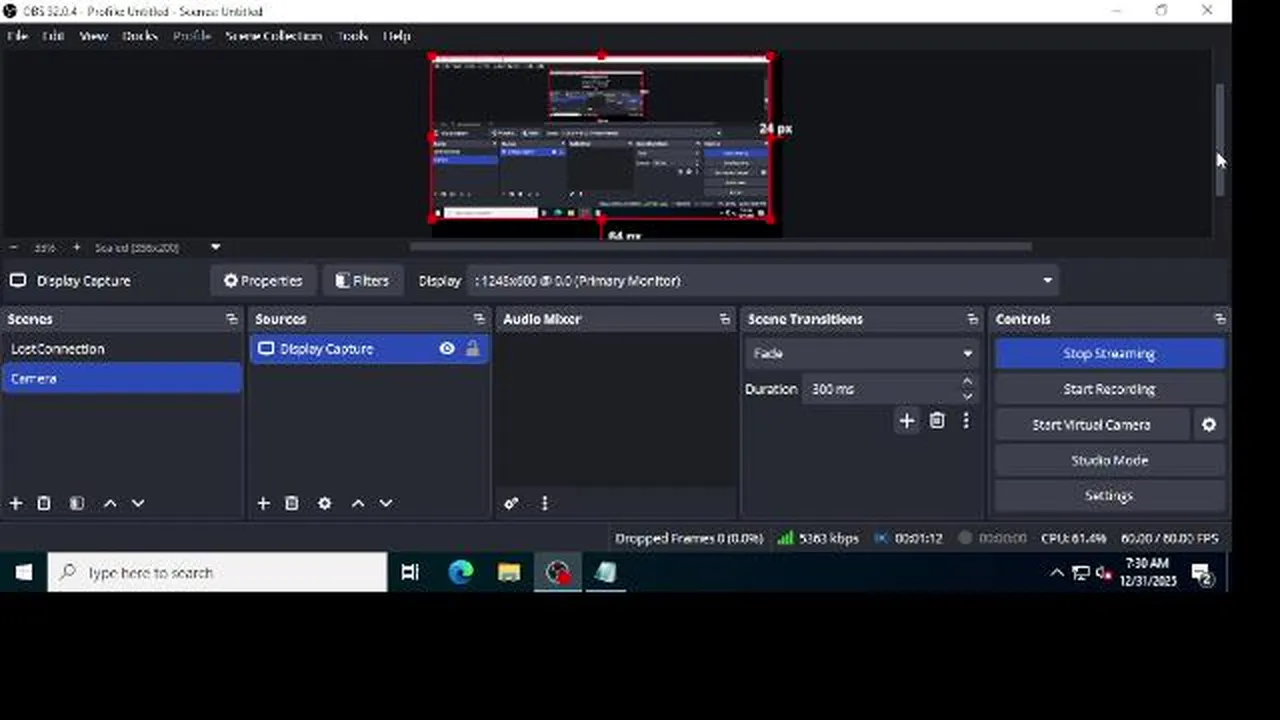Open the Docks menu
The height and width of the screenshot is (720, 1280).
[x=140, y=36]
